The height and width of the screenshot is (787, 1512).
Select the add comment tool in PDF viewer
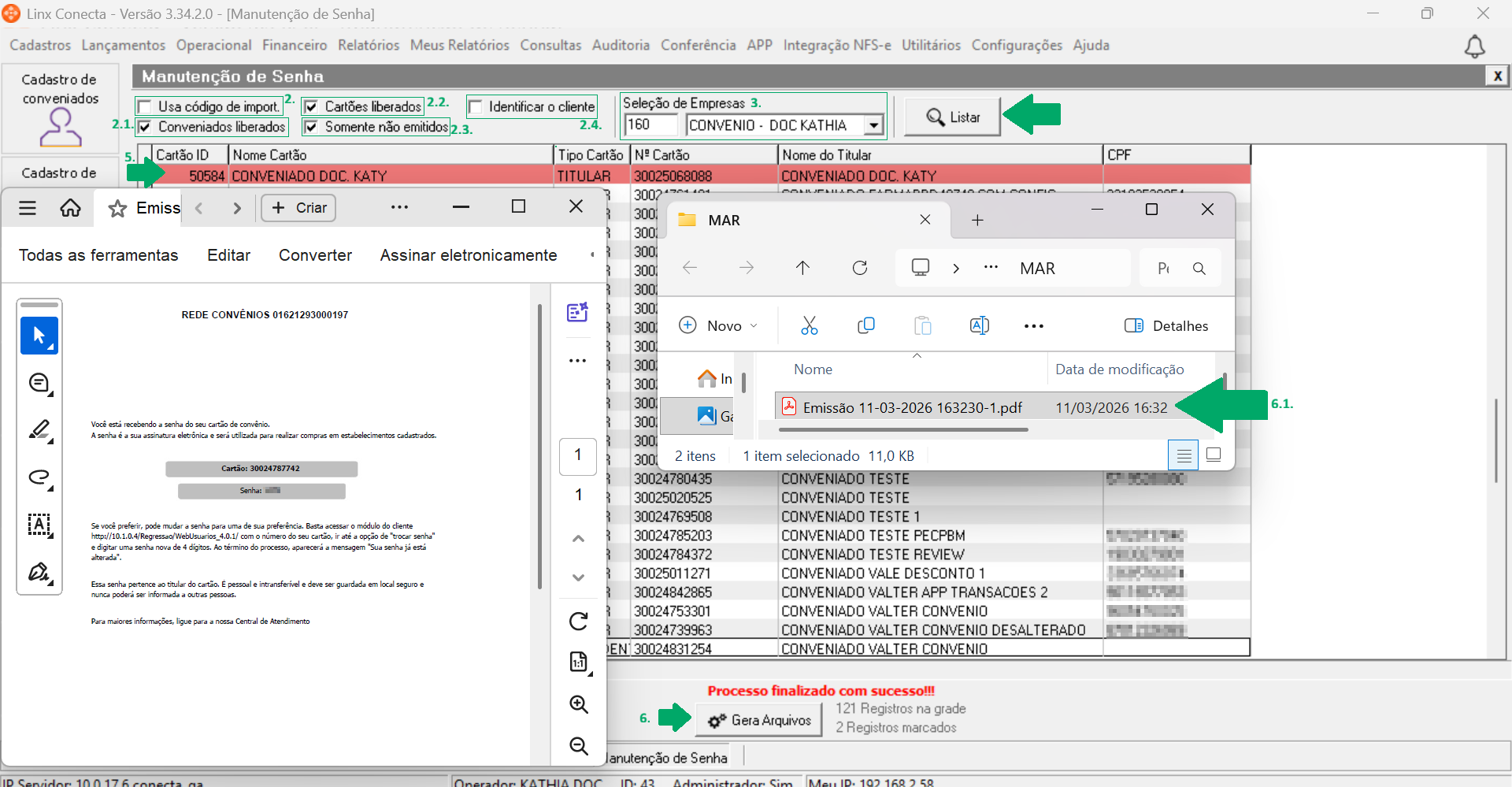point(39,384)
